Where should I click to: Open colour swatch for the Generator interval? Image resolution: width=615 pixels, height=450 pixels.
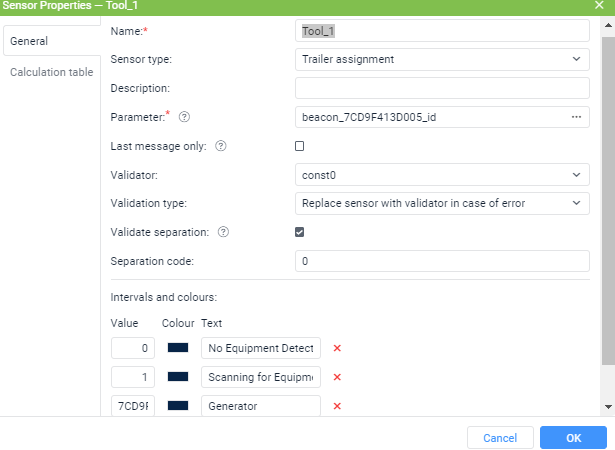click(x=178, y=406)
